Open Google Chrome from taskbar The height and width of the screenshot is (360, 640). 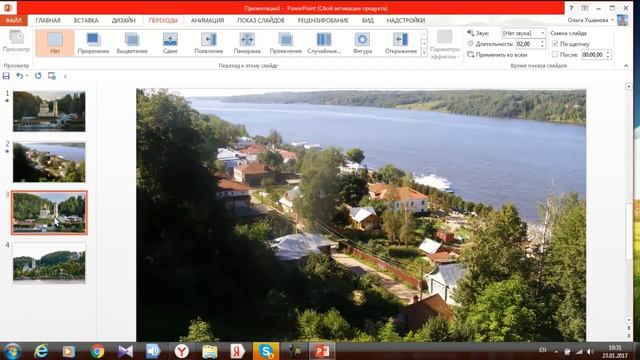97,351
